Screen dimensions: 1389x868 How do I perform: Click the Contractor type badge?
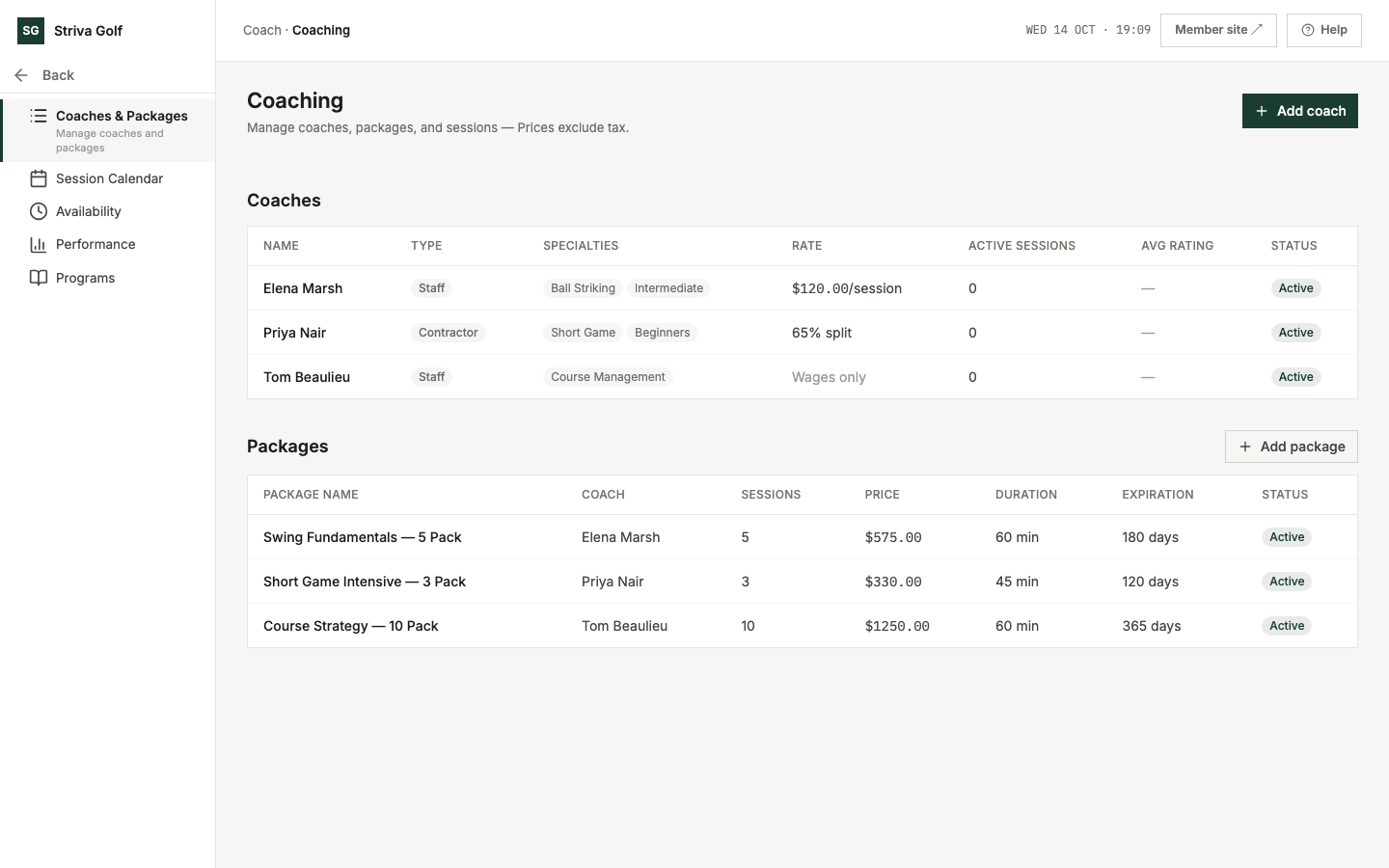(x=448, y=333)
